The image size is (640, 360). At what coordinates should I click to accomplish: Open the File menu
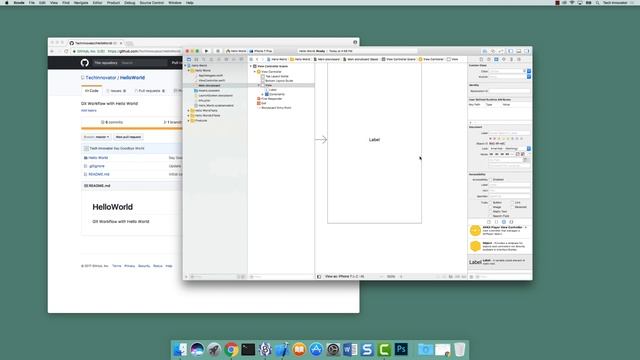[31, 3]
